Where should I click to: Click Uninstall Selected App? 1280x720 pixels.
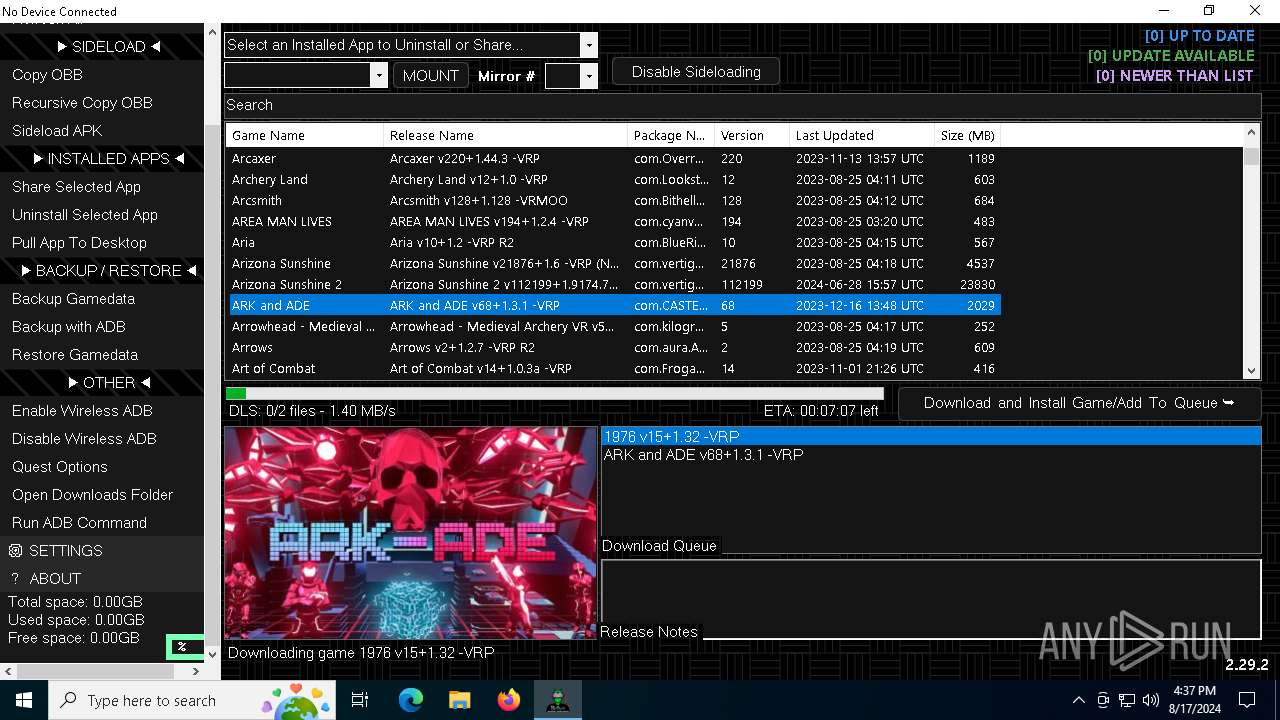[x=85, y=215]
